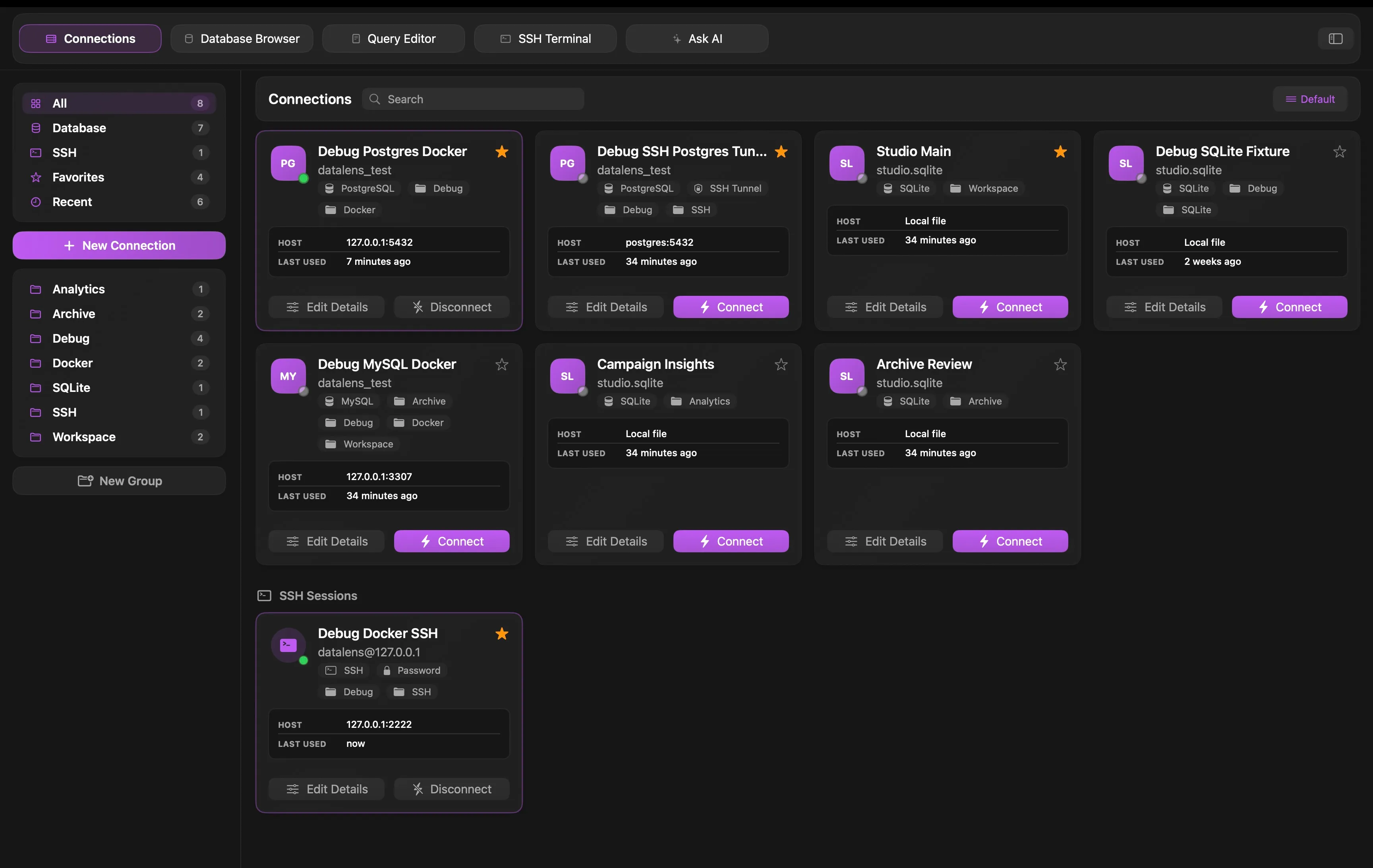This screenshot has height=868, width=1373.
Task: Open the Ask AI tab
Action: click(697, 39)
